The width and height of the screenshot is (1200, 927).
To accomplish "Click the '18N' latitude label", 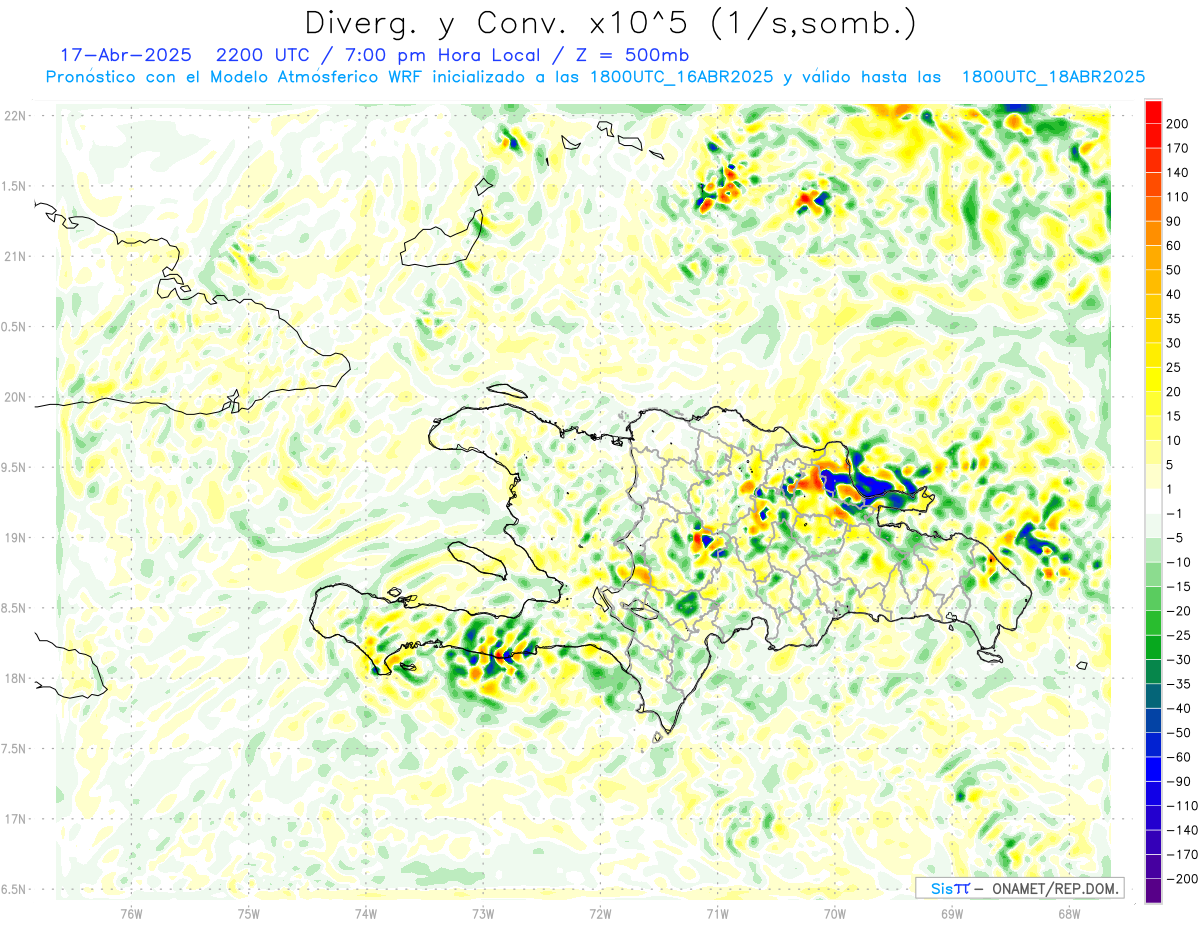I will tap(14, 678).
